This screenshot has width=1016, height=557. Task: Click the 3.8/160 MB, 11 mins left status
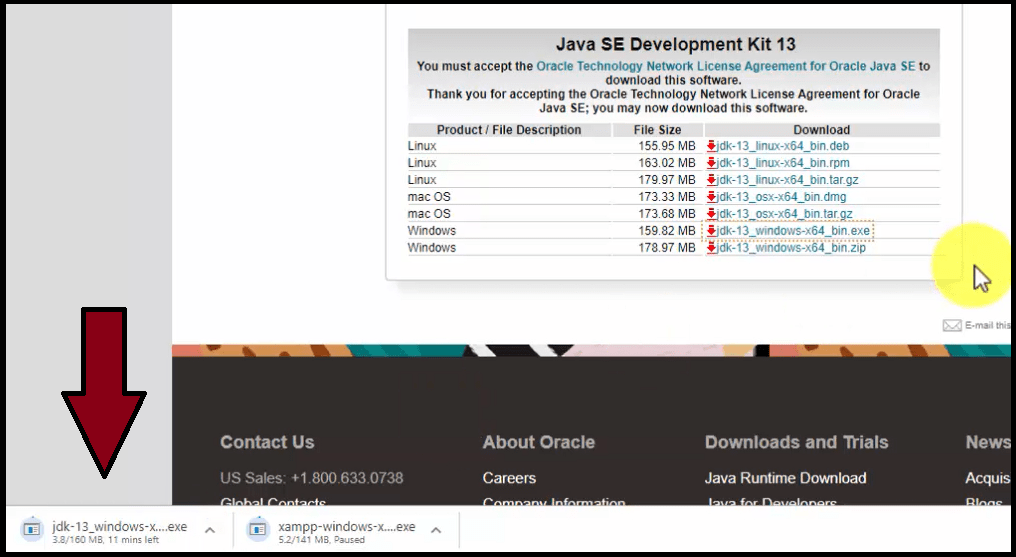106,540
